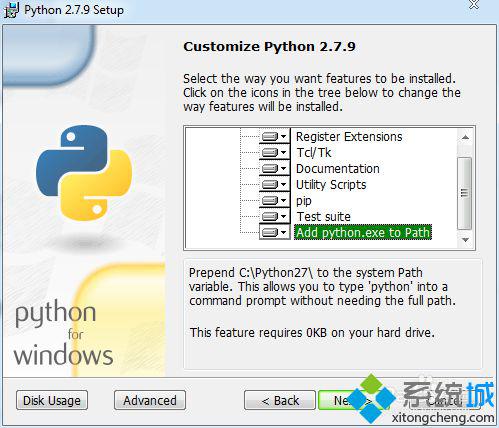This screenshot has height=428, width=499.
Task: Click the Python Setup installer title icon
Action: tap(11, 10)
